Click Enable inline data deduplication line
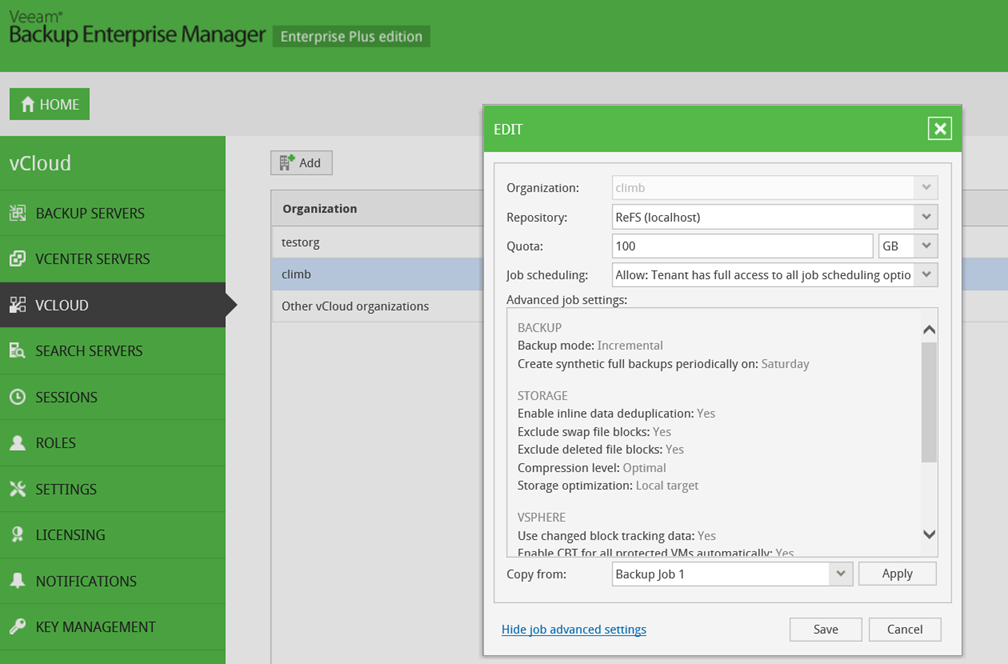Image resolution: width=1008 pixels, height=664 pixels. click(x=616, y=413)
